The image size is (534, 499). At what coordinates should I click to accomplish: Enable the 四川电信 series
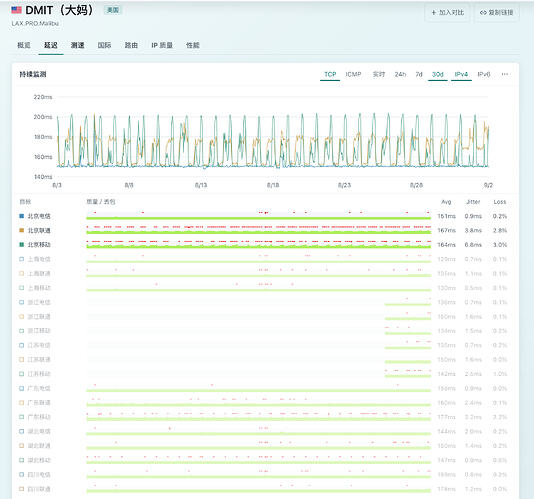tap(21, 474)
